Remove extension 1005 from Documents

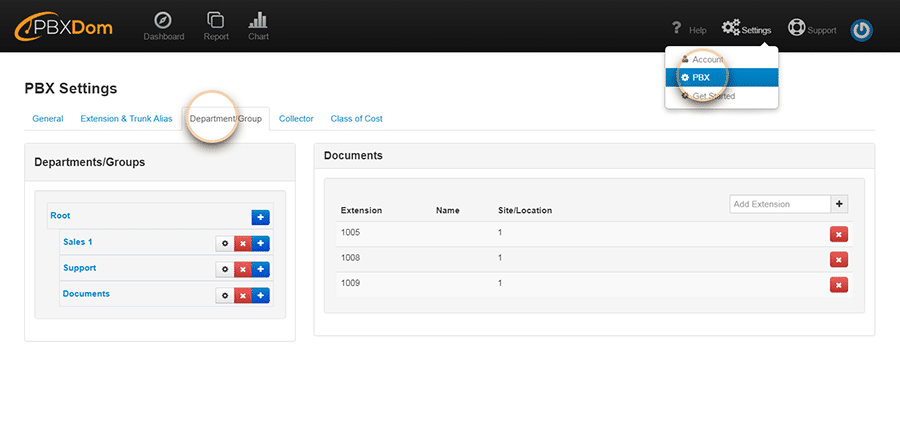838,234
